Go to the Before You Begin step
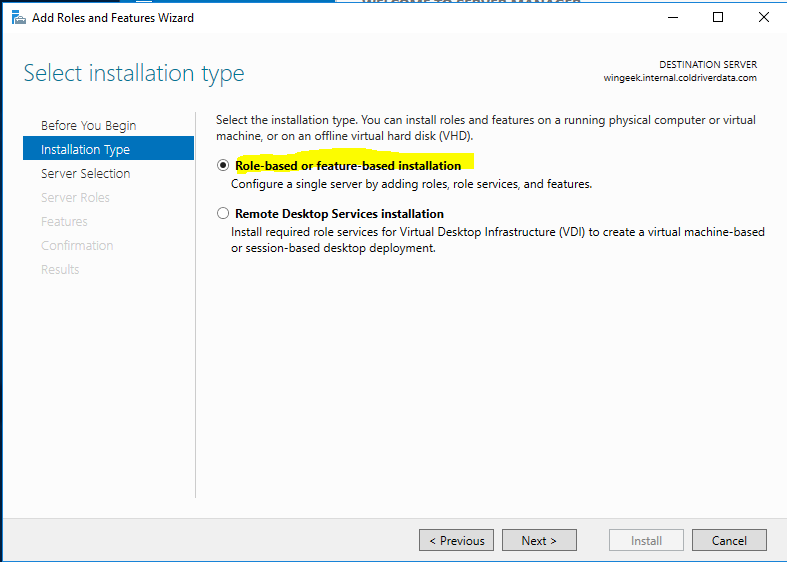 tap(88, 125)
